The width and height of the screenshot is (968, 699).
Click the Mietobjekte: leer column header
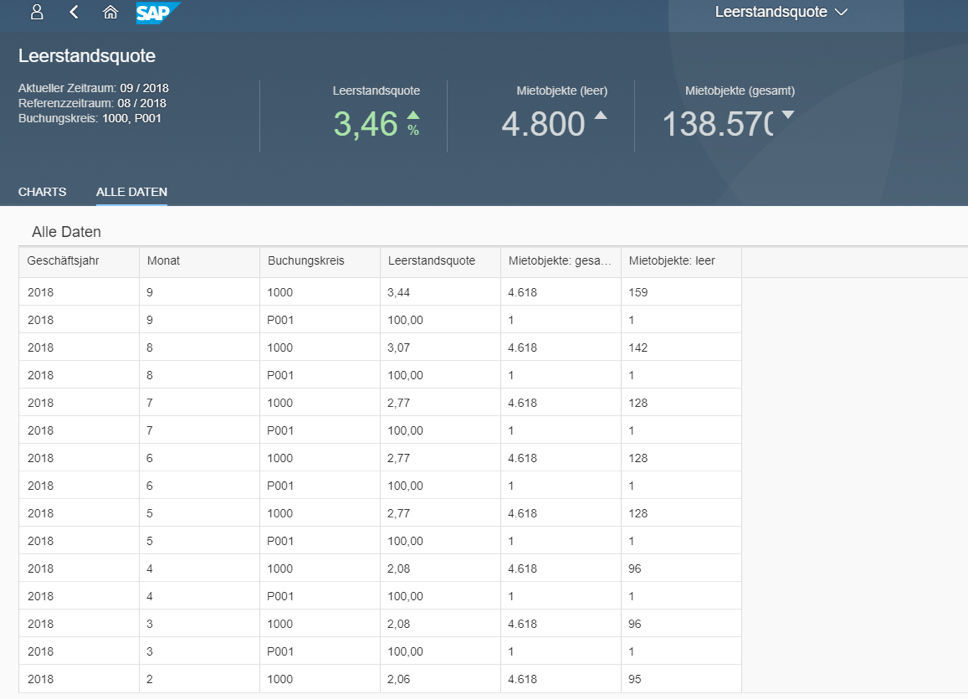(681, 261)
